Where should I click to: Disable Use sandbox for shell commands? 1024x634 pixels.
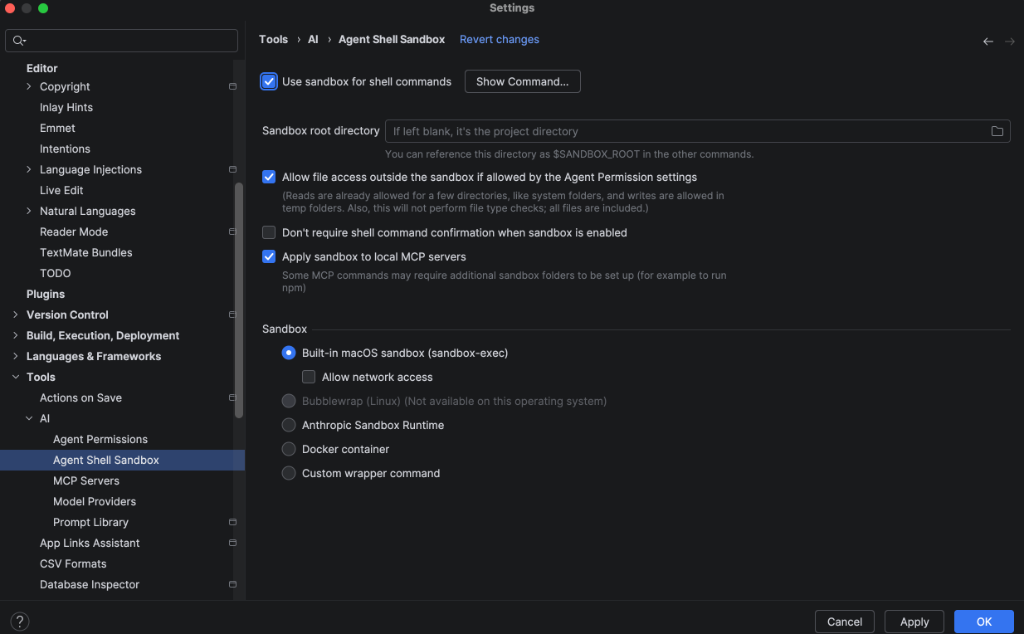pos(269,82)
